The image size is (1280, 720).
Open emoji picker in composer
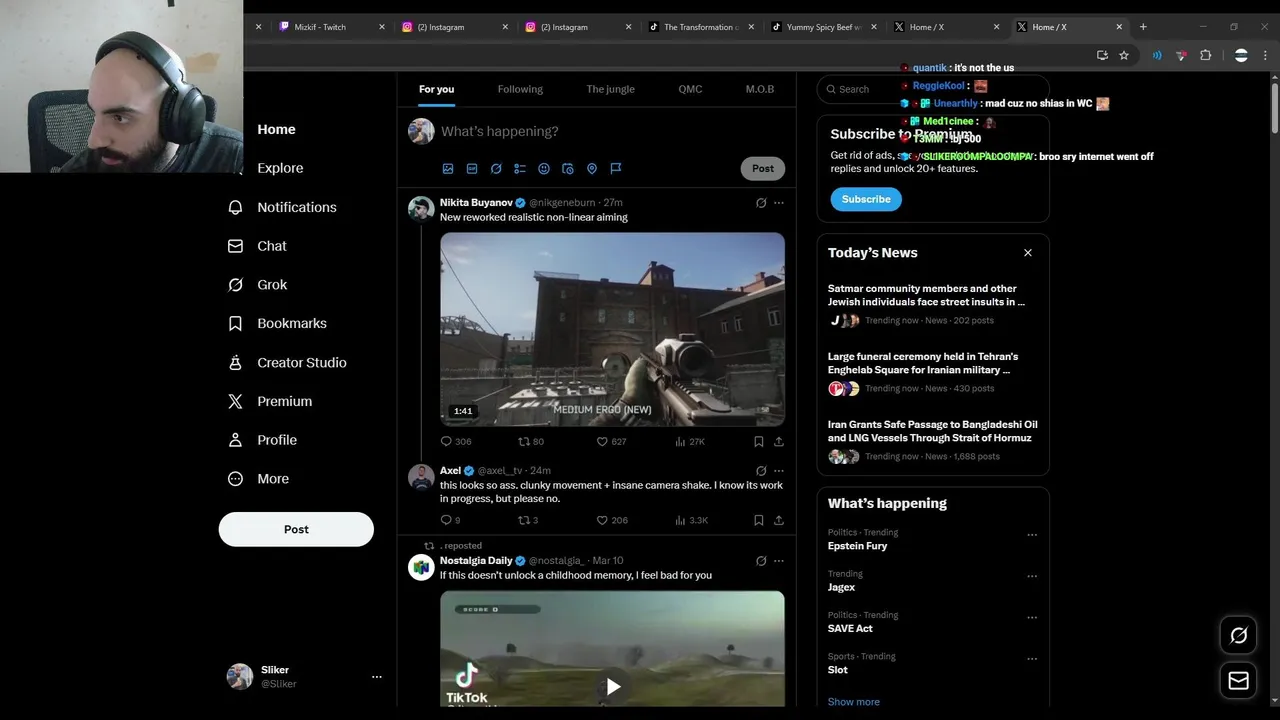click(x=544, y=169)
